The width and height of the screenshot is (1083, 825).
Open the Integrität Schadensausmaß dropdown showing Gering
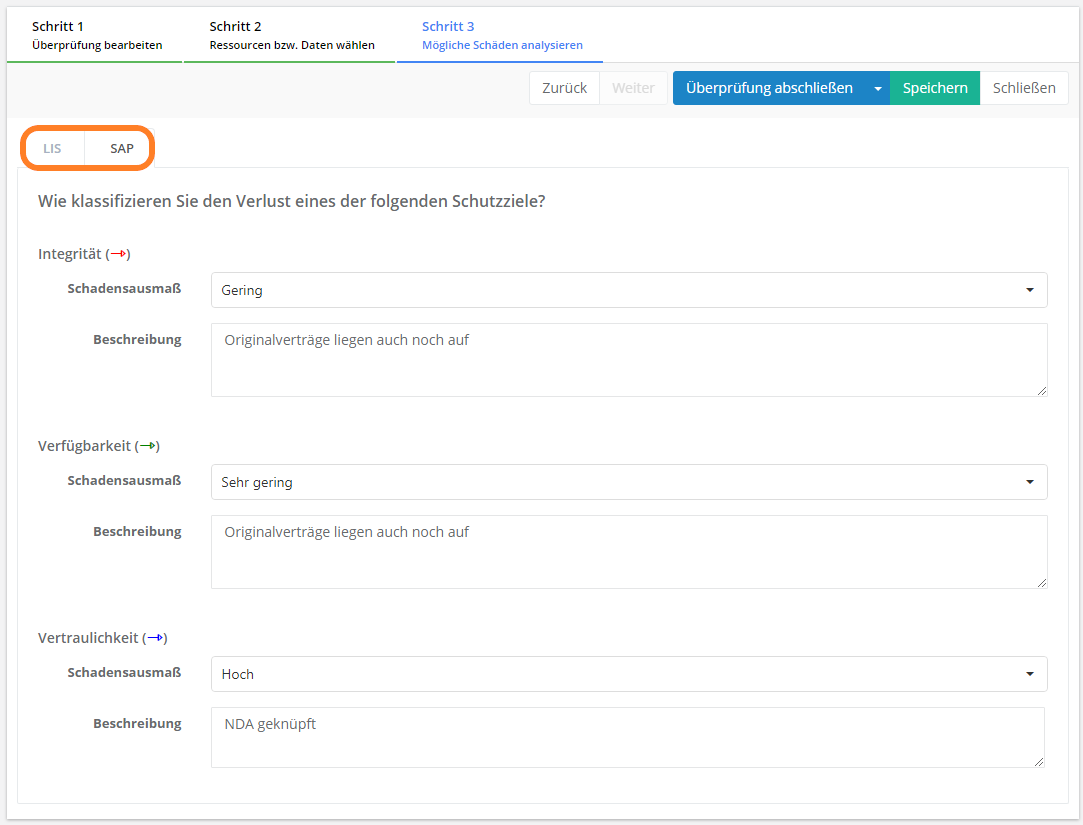(x=629, y=290)
